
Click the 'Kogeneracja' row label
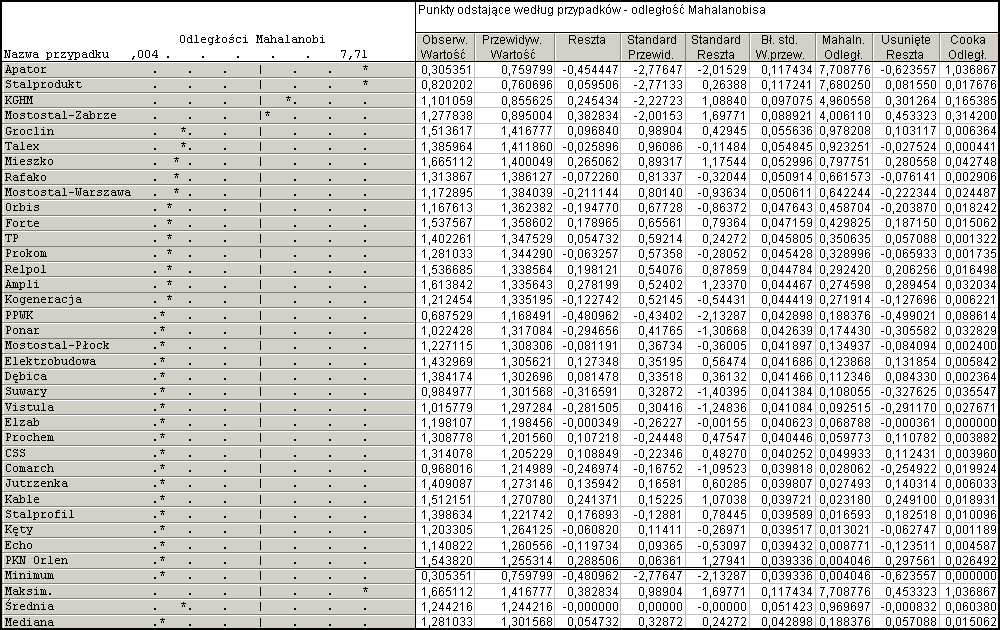point(43,300)
